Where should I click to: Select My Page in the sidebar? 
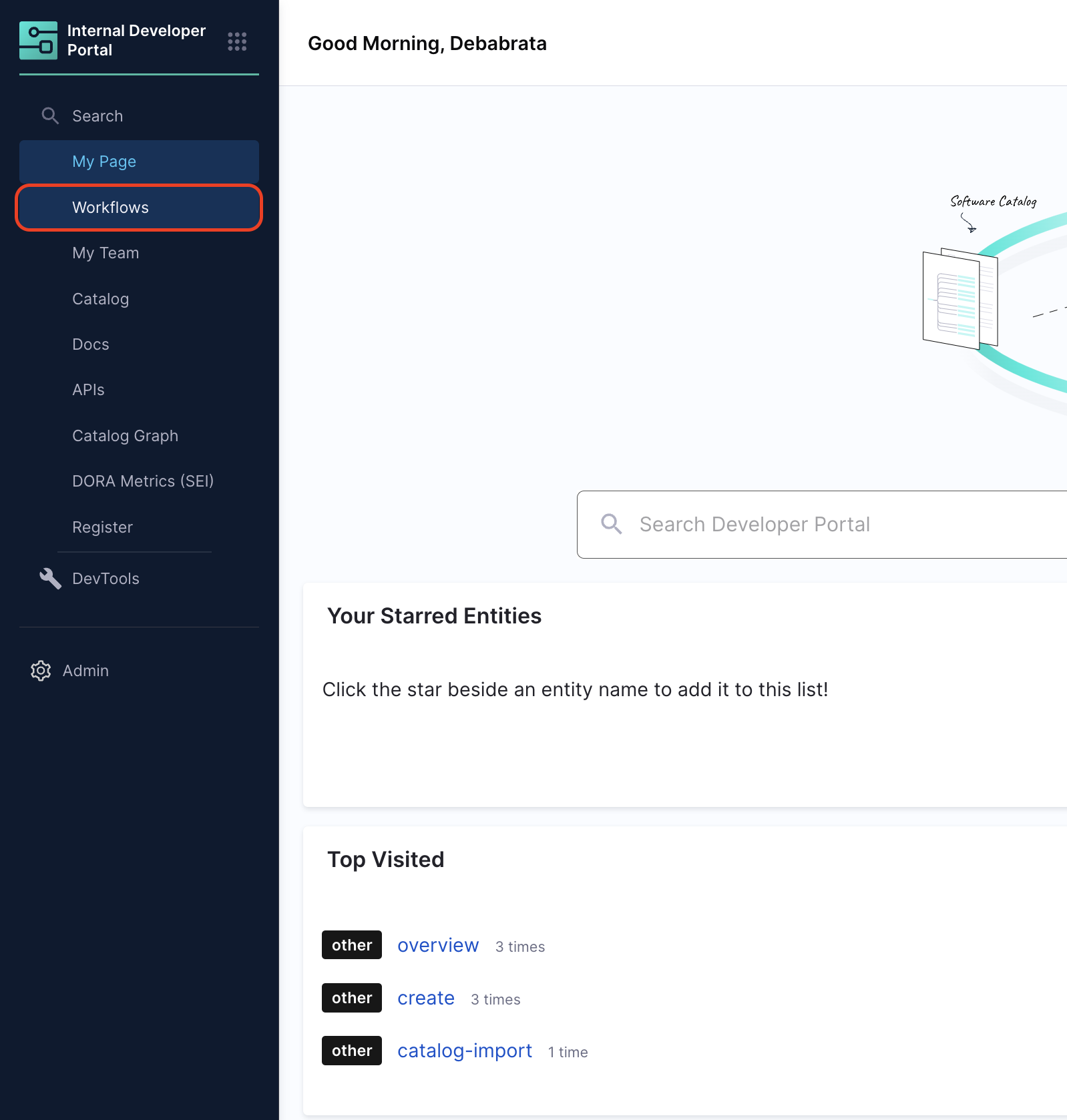(x=104, y=162)
